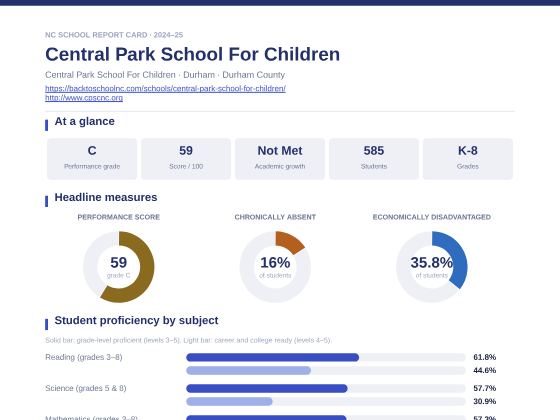Click the performance score donut chart showing 59
This screenshot has width=560, height=420.
pos(119,267)
